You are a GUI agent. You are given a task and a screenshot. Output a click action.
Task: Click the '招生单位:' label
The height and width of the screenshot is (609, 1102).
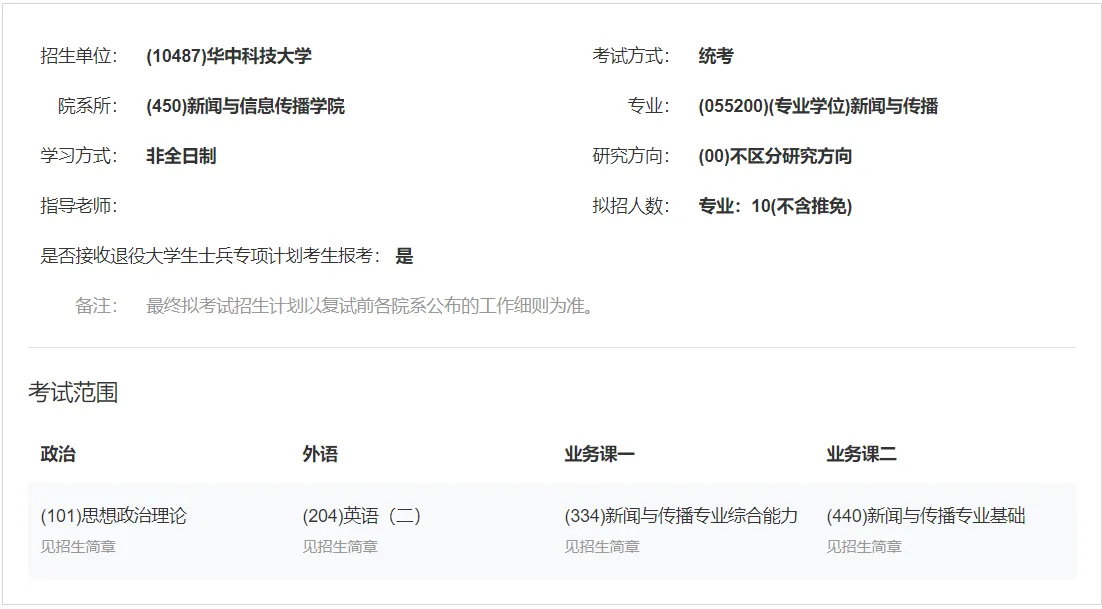[79, 56]
